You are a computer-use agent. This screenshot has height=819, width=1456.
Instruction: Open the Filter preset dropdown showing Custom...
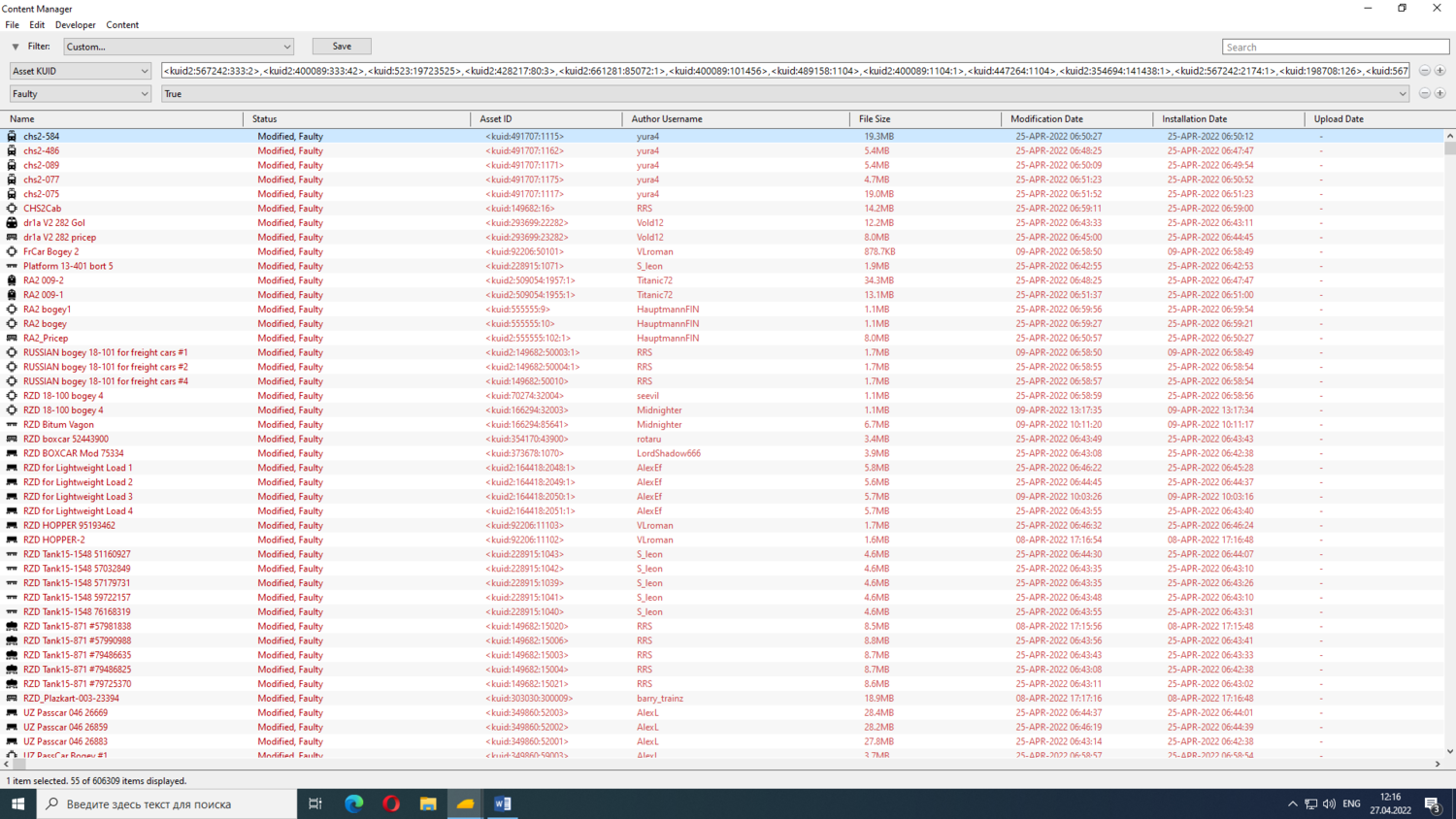[179, 47]
